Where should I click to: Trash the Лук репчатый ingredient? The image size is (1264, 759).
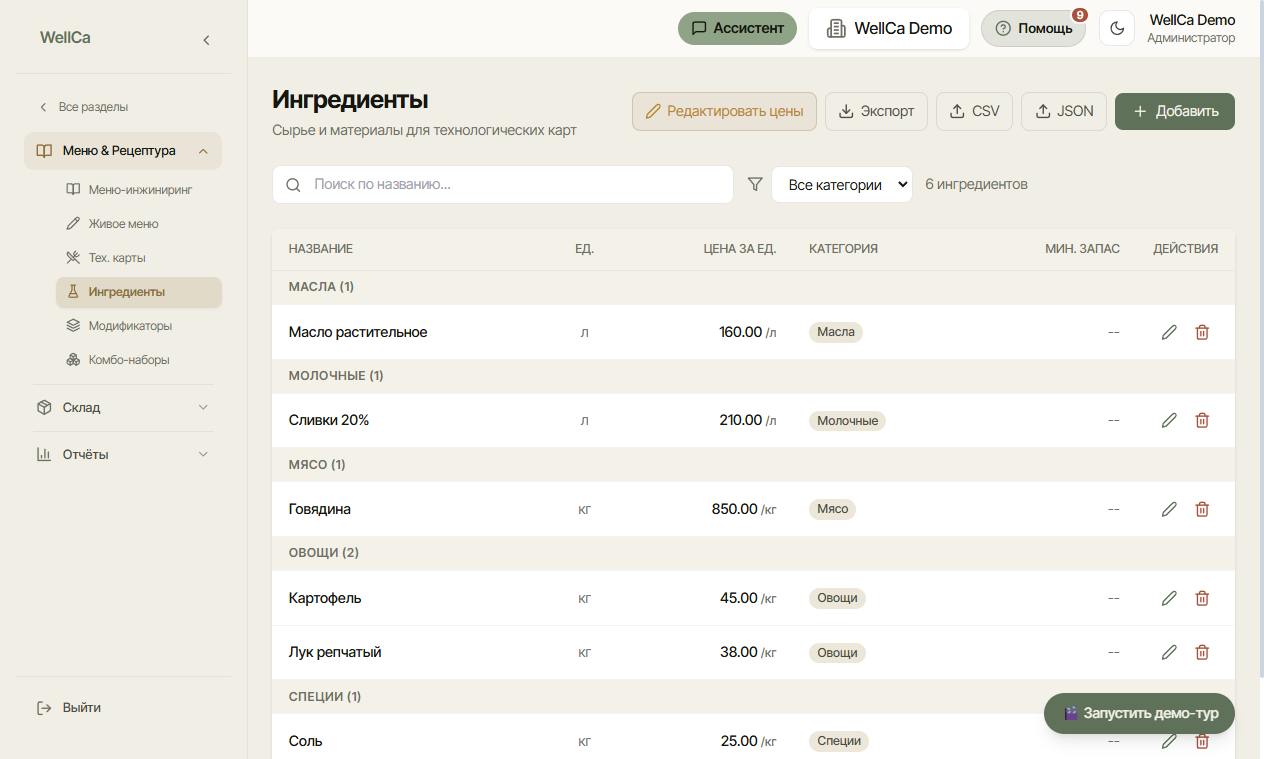tap(1202, 652)
